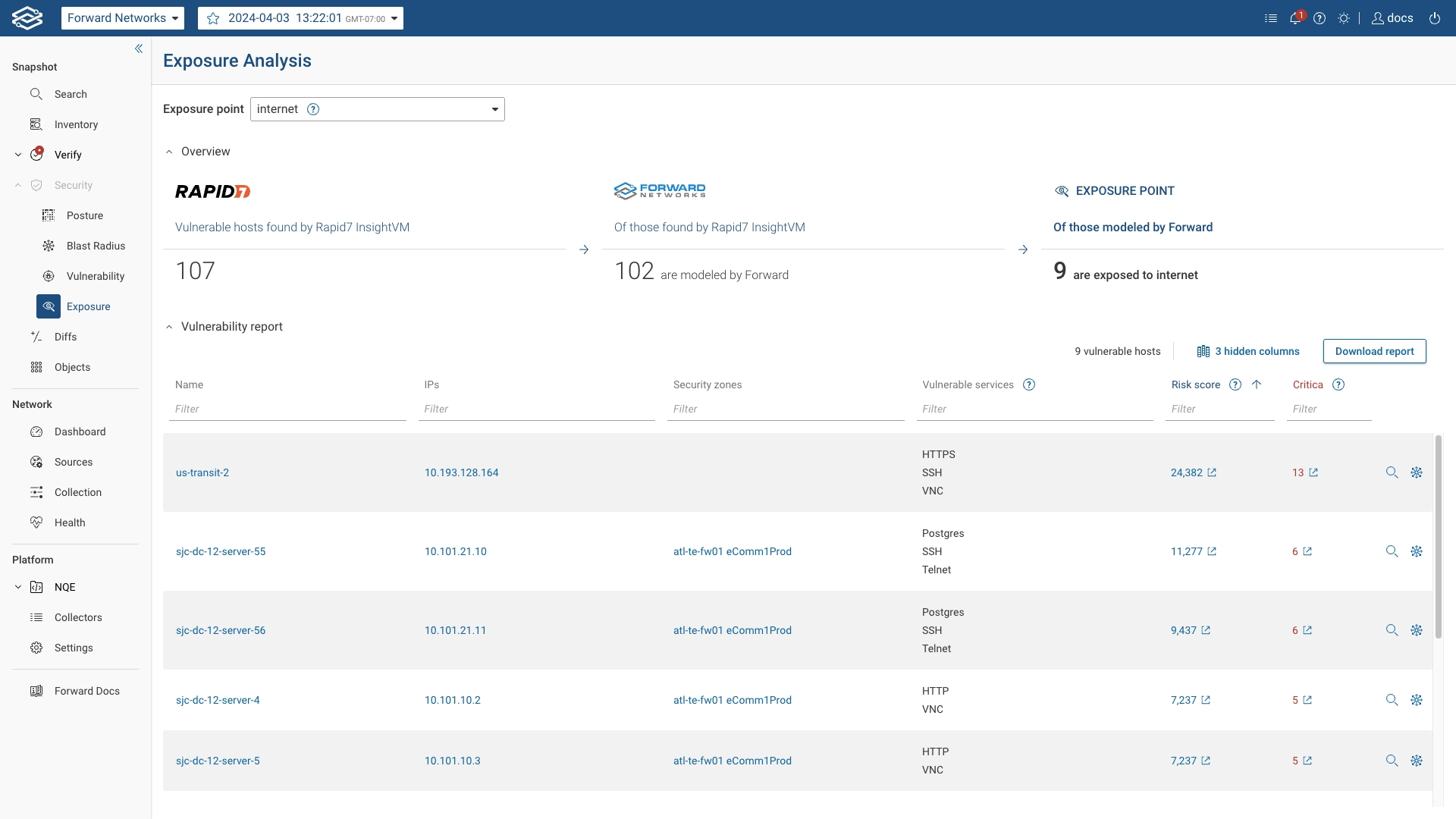Screen dimensions: 1456x819
Task: Open the magnifier search icon for sjc-dc-12-server-55
Action: 1392,551
